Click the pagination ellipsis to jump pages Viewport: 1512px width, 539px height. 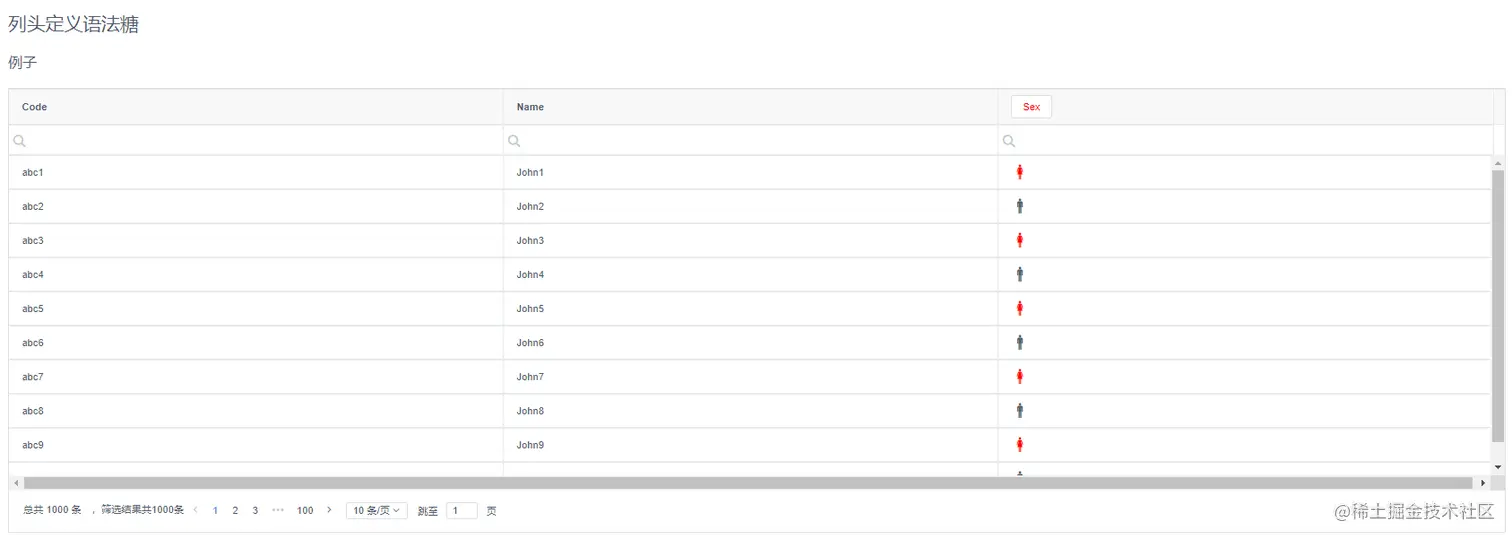click(x=278, y=510)
